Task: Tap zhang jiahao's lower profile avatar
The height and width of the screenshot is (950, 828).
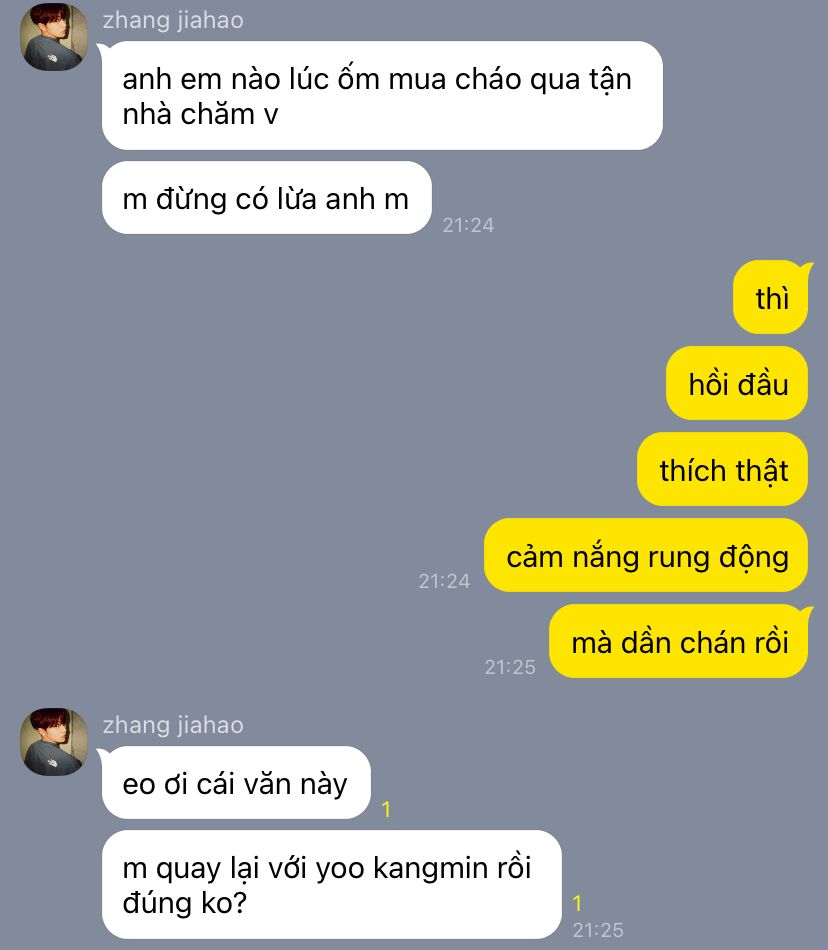Action: (54, 742)
